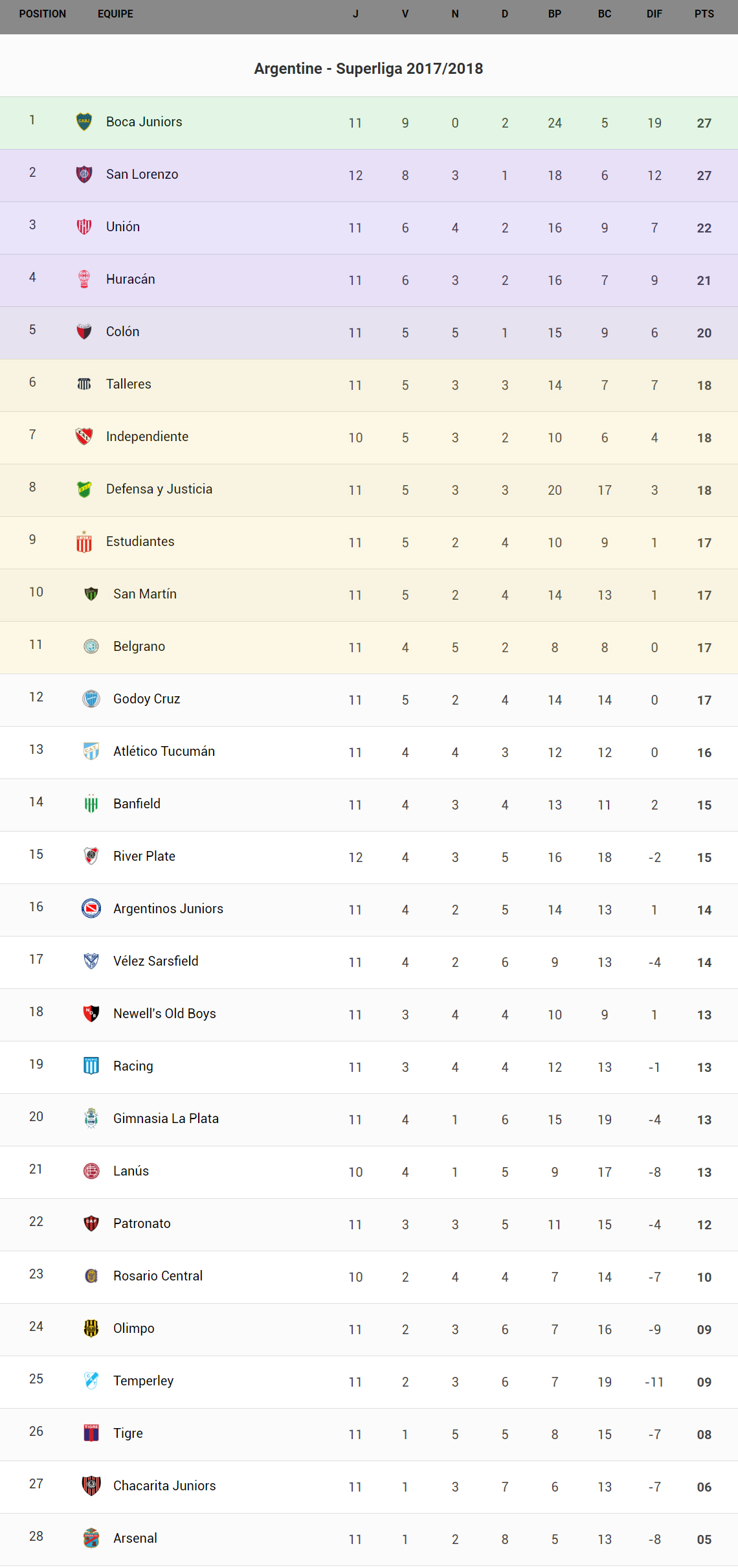The width and height of the screenshot is (738, 1568).
Task: Click the Independiente club crest
Action: click(x=84, y=437)
